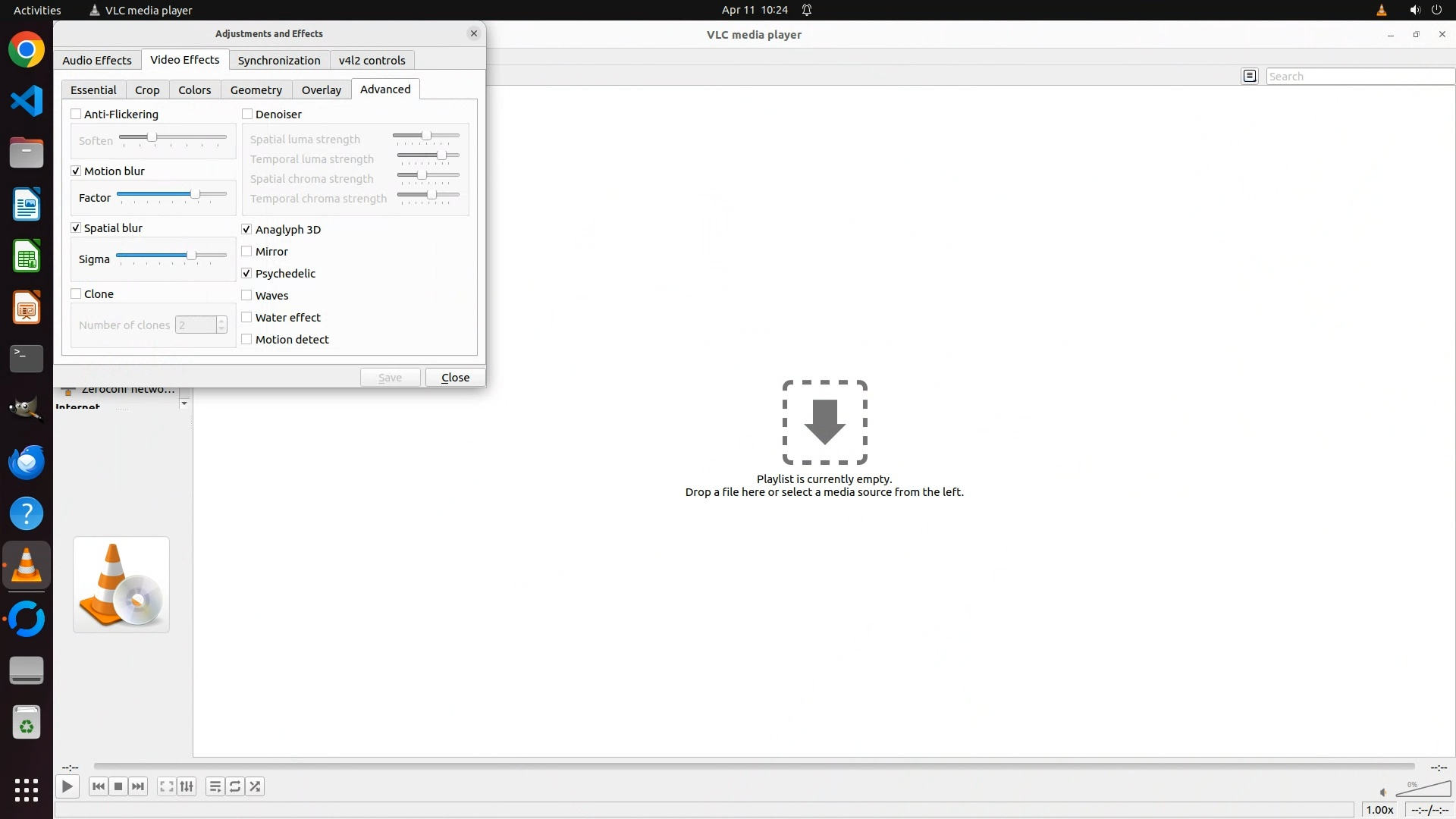Open the system power menu
The image size is (1456, 819).
pyautogui.click(x=1436, y=10)
